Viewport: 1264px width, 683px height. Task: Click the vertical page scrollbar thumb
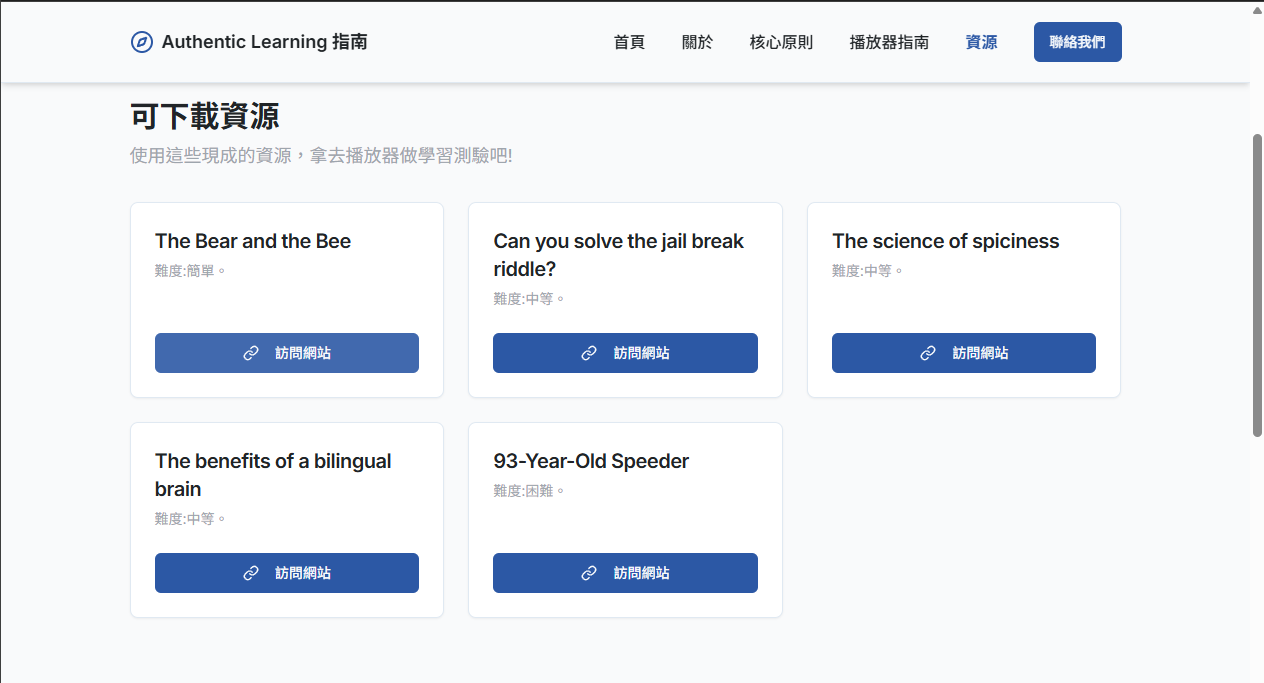[x=1257, y=285]
